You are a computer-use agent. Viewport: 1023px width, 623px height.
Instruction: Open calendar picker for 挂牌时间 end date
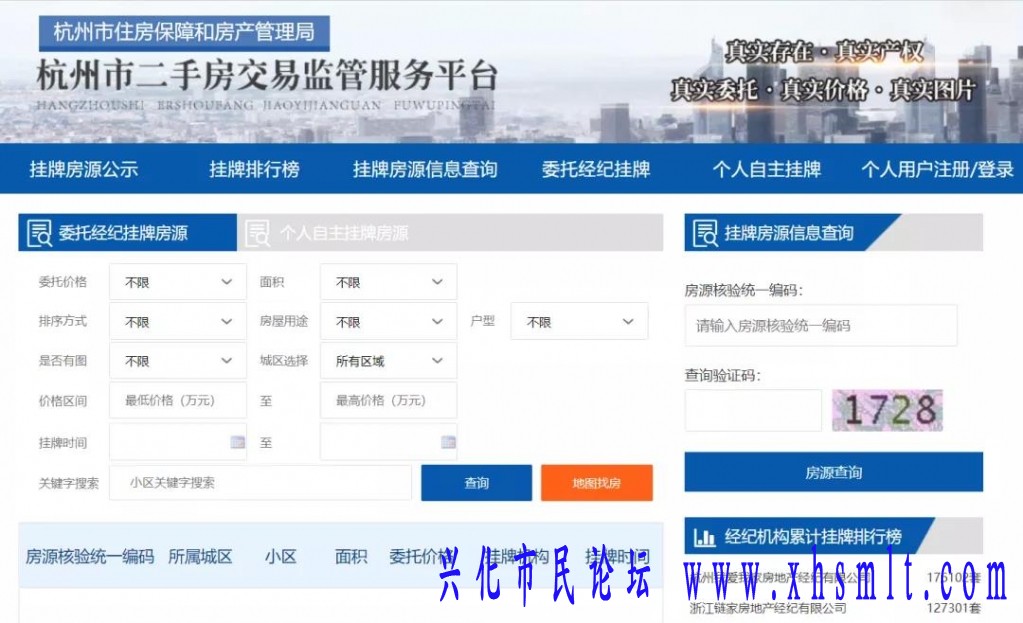[x=448, y=442]
